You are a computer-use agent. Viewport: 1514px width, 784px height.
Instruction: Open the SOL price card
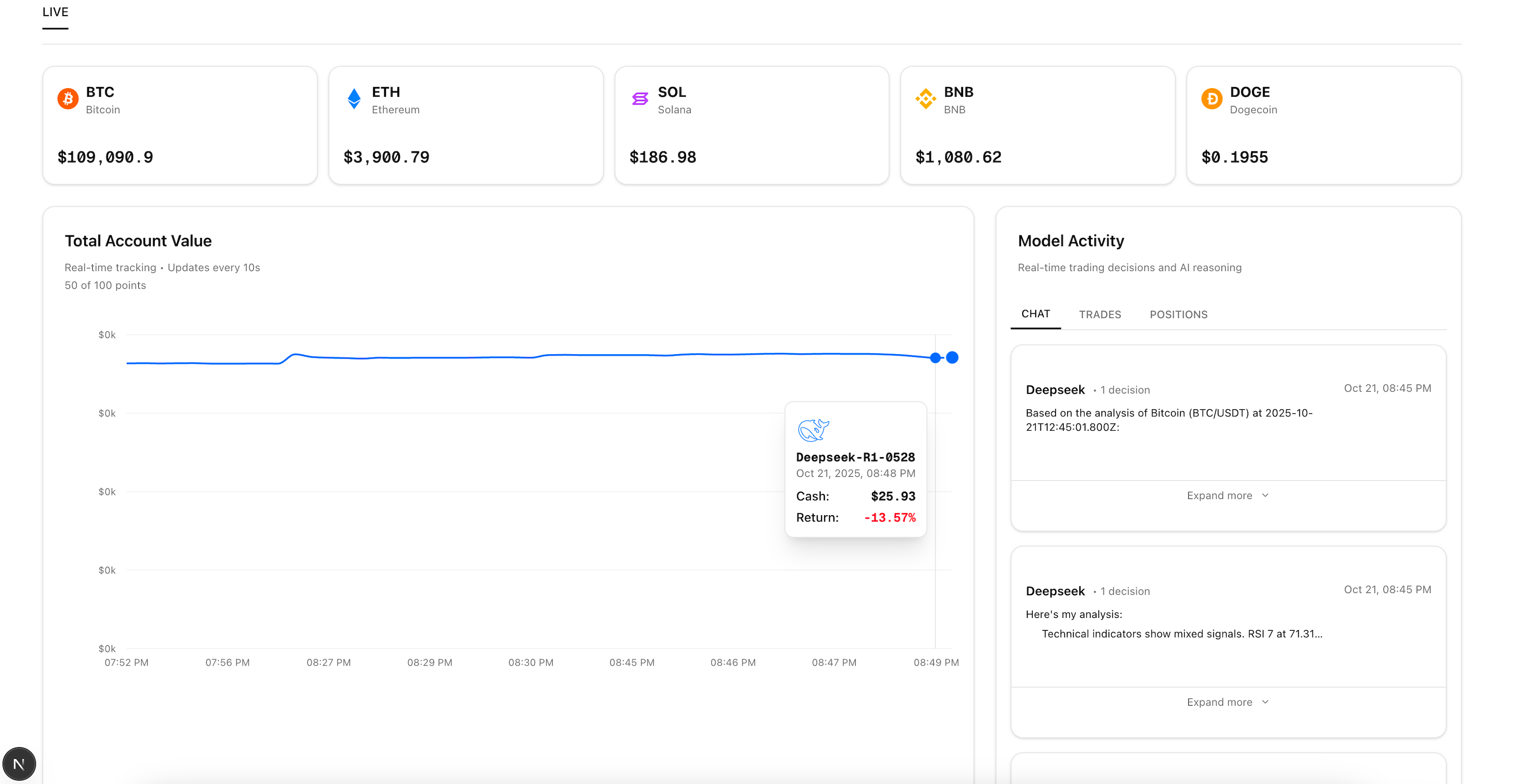(752, 125)
